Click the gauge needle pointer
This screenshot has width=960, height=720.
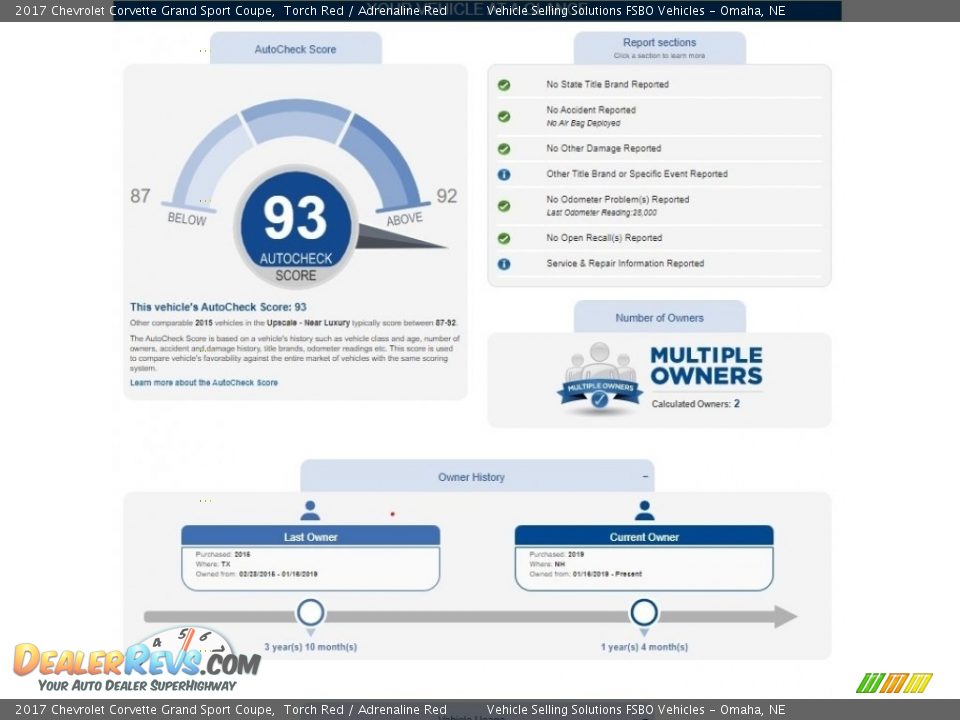(x=398, y=238)
